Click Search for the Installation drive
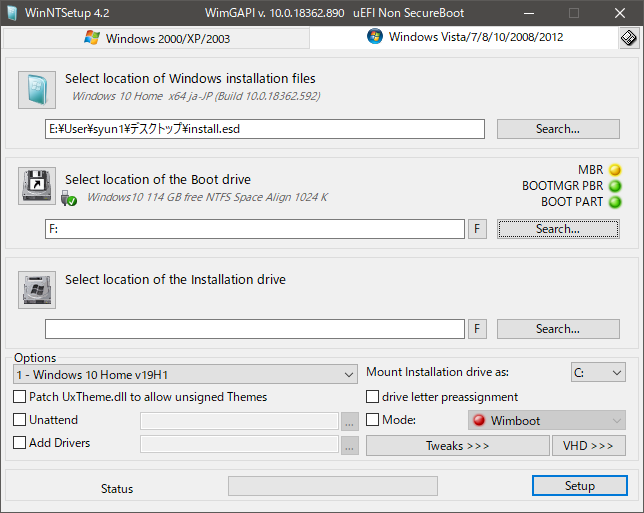Image resolution: width=644 pixels, height=513 pixels. (558, 329)
